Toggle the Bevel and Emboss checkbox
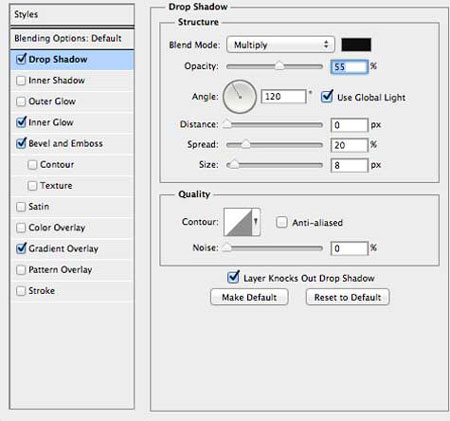The image size is (450, 421). 21,143
